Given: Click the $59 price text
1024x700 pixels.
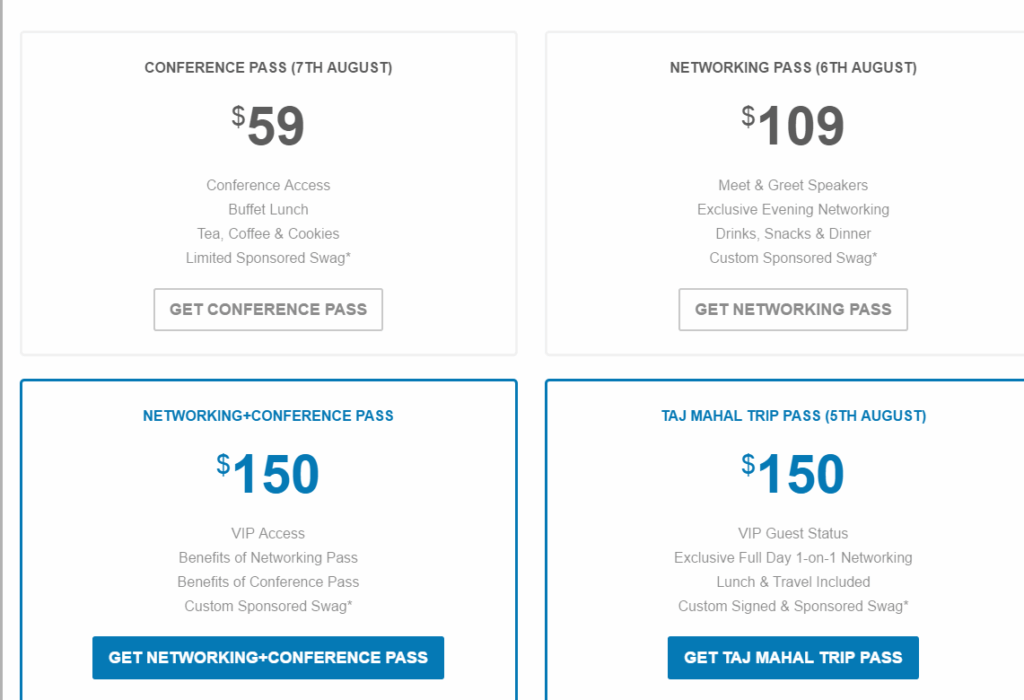Looking at the screenshot, I should 267,125.
